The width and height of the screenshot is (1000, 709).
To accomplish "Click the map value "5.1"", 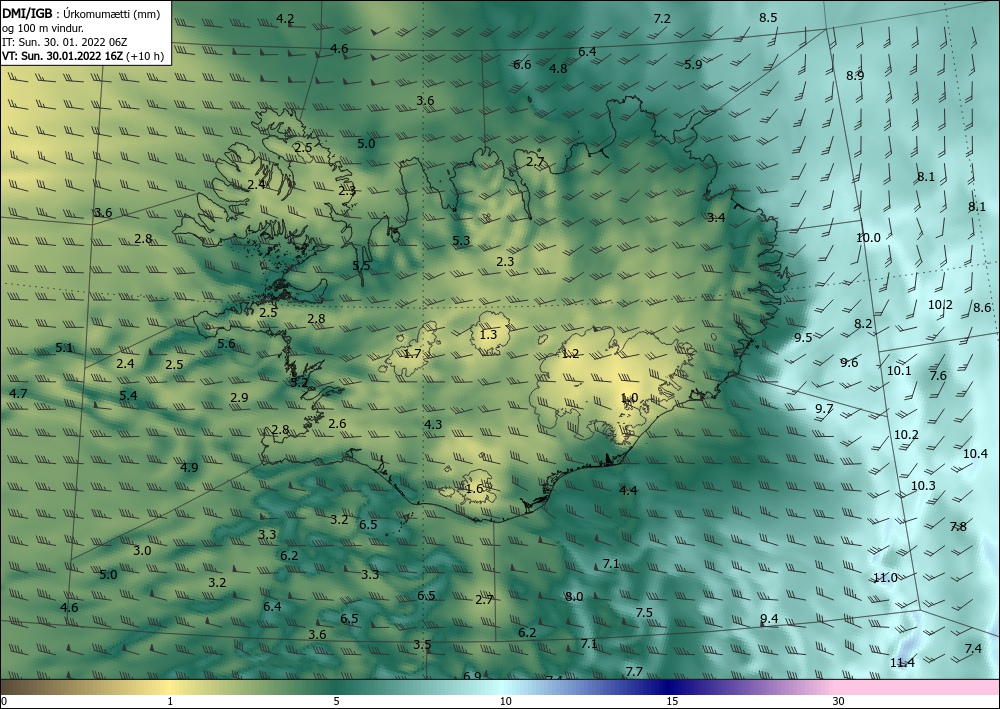I will click(x=64, y=347).
